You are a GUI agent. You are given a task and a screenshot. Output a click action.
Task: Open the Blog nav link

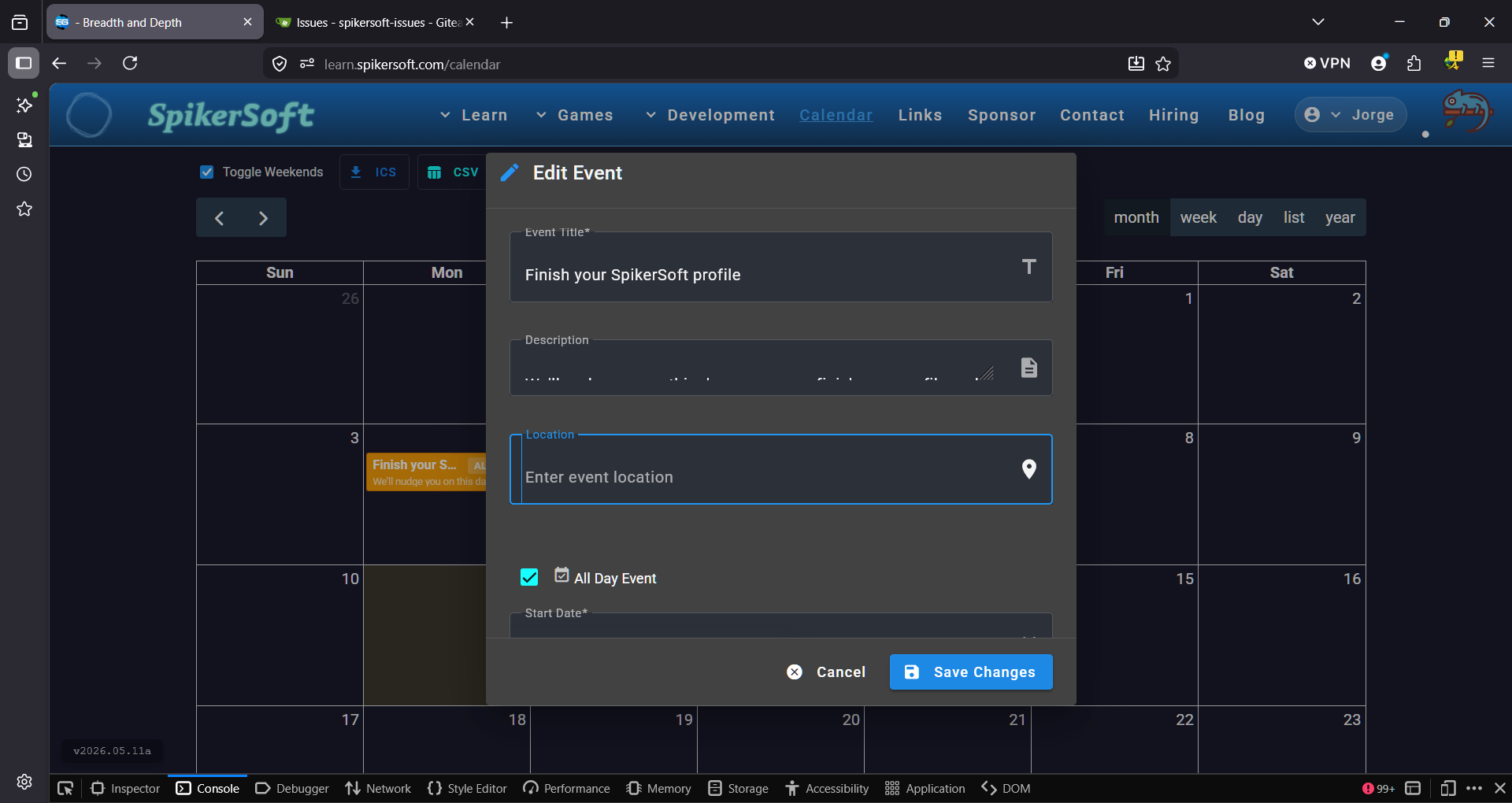(x=1247, y=115)
